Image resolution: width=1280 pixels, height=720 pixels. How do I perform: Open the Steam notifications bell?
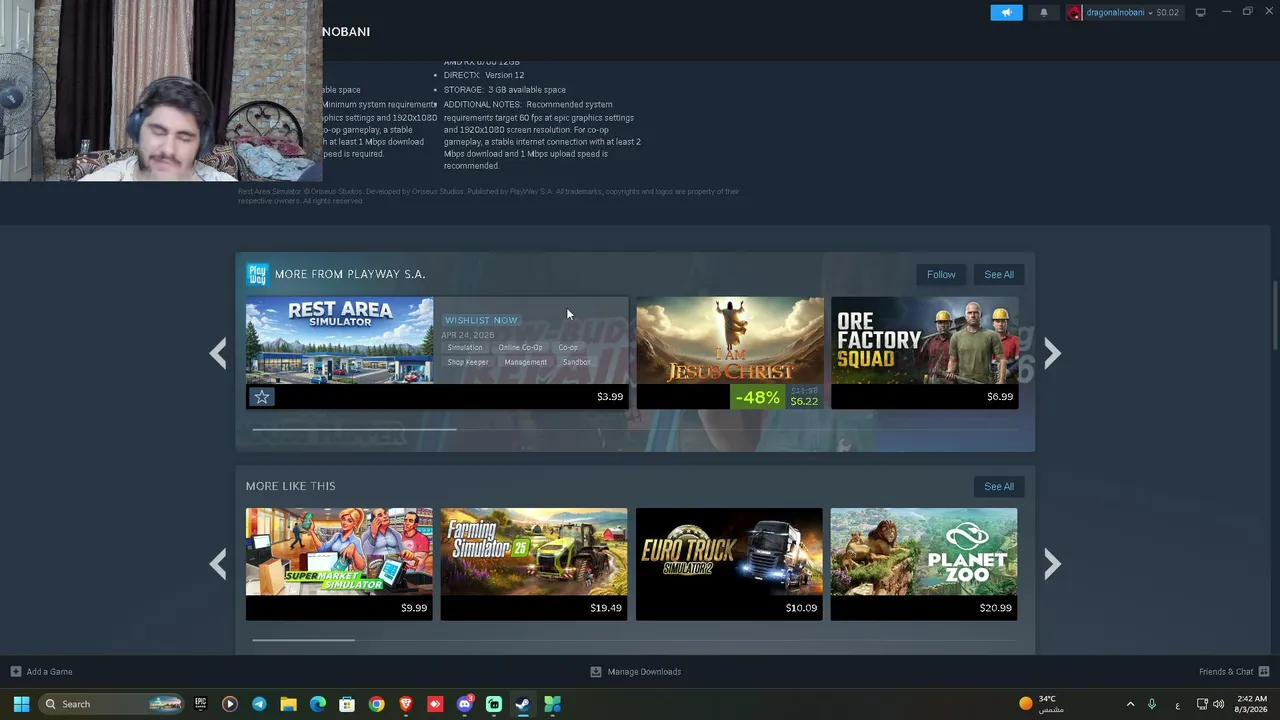pos(1044,12)
